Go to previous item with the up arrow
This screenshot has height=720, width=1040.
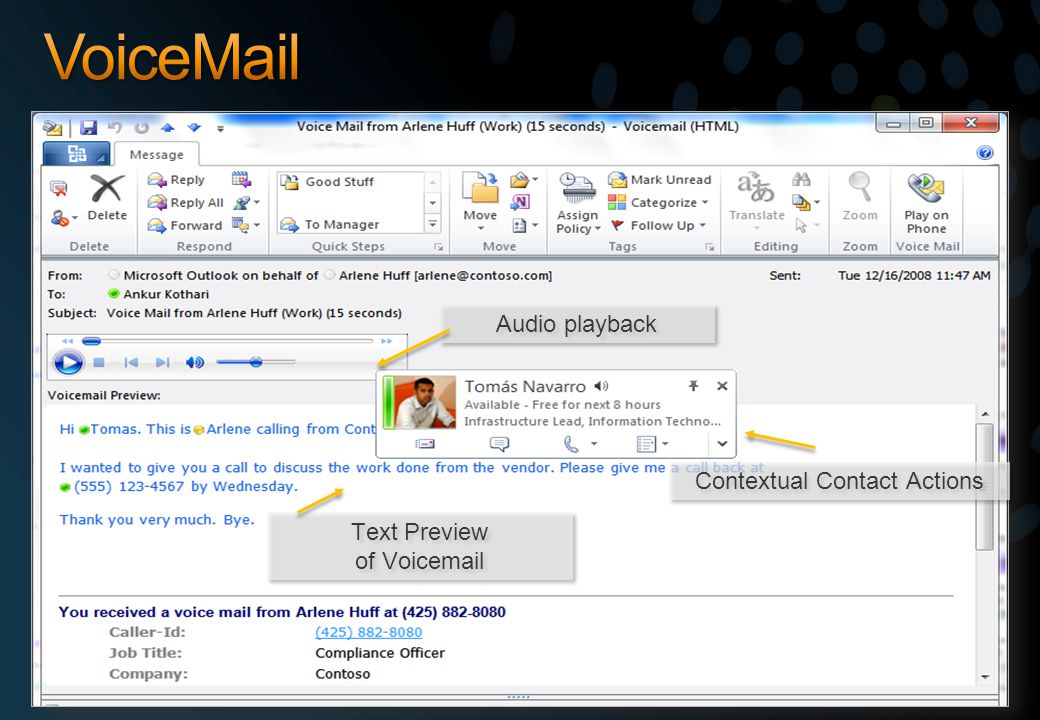click(x=167, y=127)
